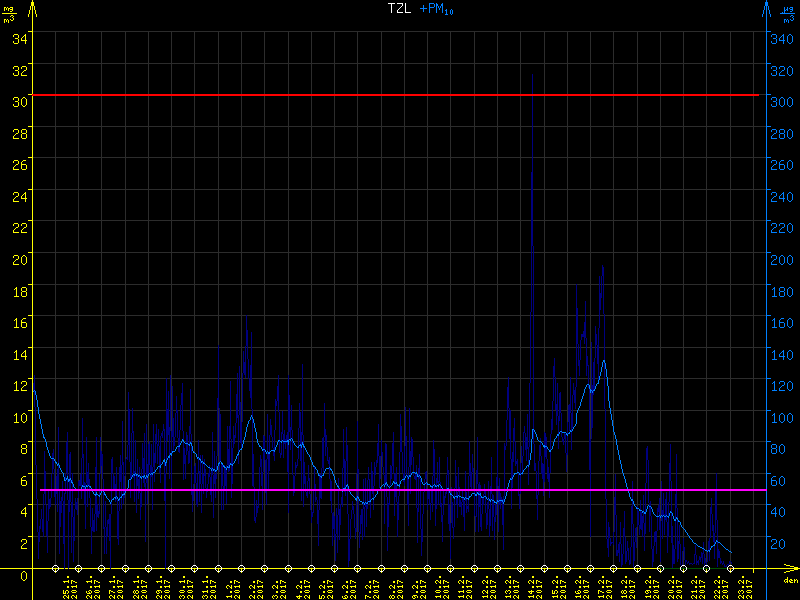Select the +PM10 series label
This screenshot has height=600, width=800.
tap(436, 9)
